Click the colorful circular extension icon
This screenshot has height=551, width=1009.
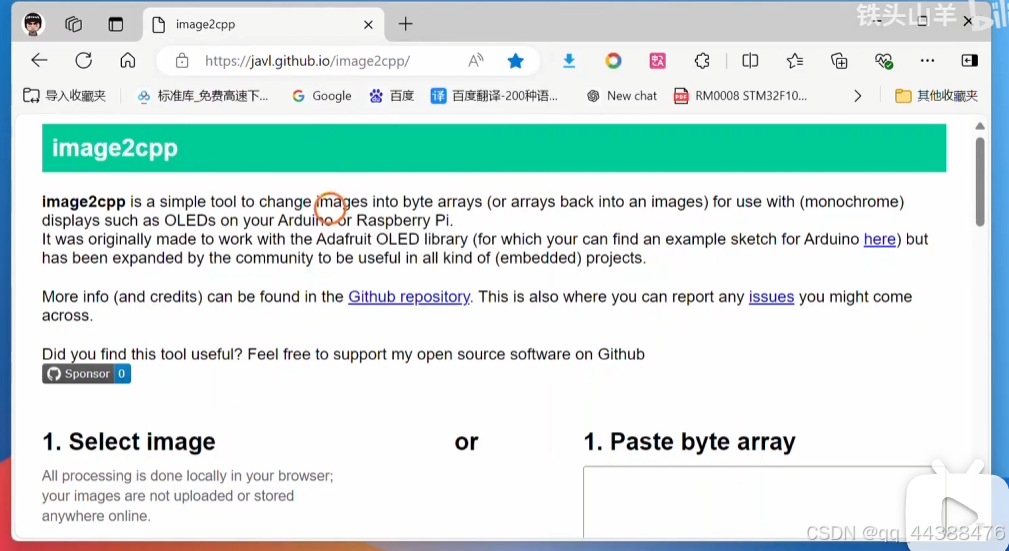coord(613,61)
